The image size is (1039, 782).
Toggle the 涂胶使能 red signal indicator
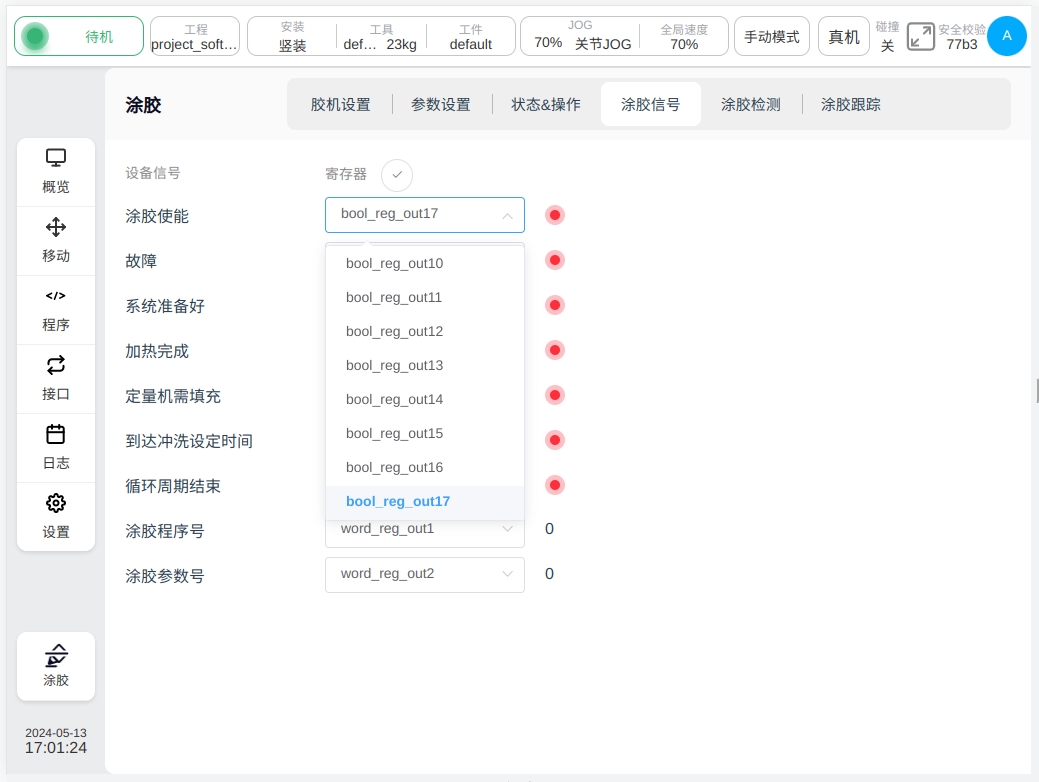coord(555,215)
